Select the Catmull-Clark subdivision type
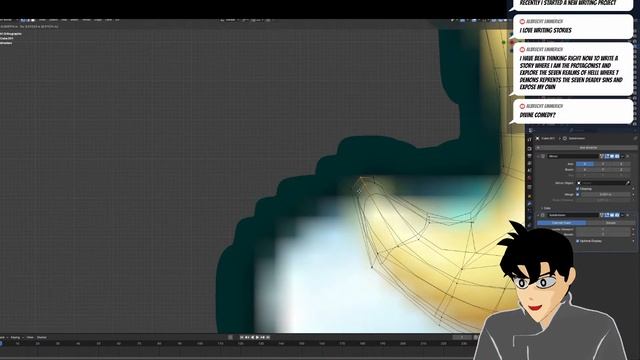 pyautogui.click(x=562, y=222)
